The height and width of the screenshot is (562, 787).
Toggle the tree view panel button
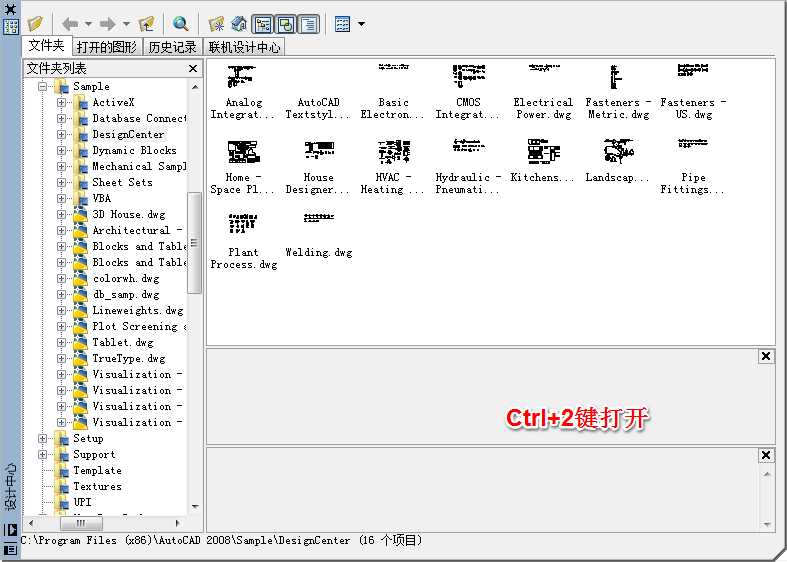pos(263,24)
